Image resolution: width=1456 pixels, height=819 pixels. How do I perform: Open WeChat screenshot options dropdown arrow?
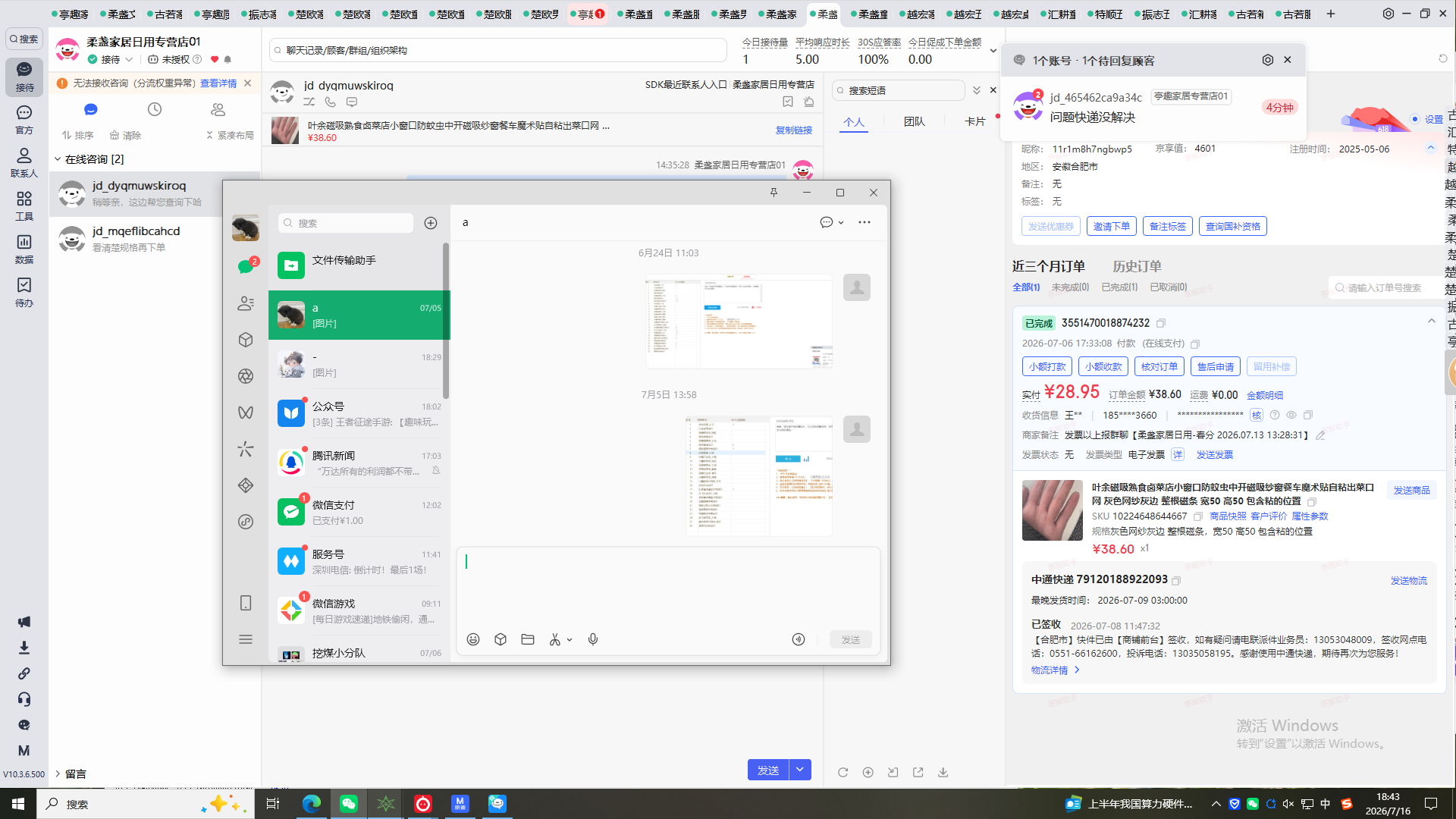[570, 639]
